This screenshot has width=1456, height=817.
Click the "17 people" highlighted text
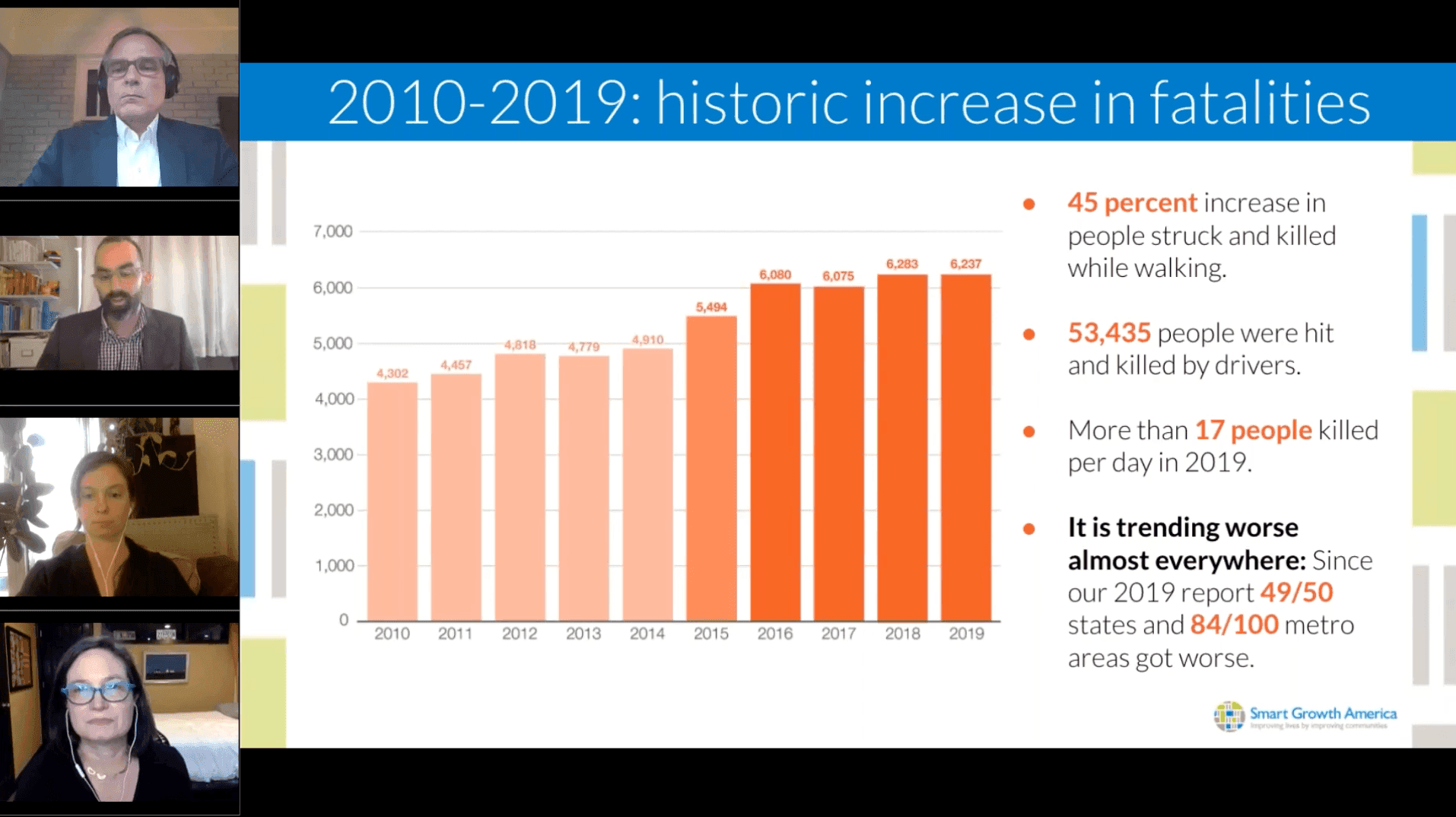[x=1253, y=431]
